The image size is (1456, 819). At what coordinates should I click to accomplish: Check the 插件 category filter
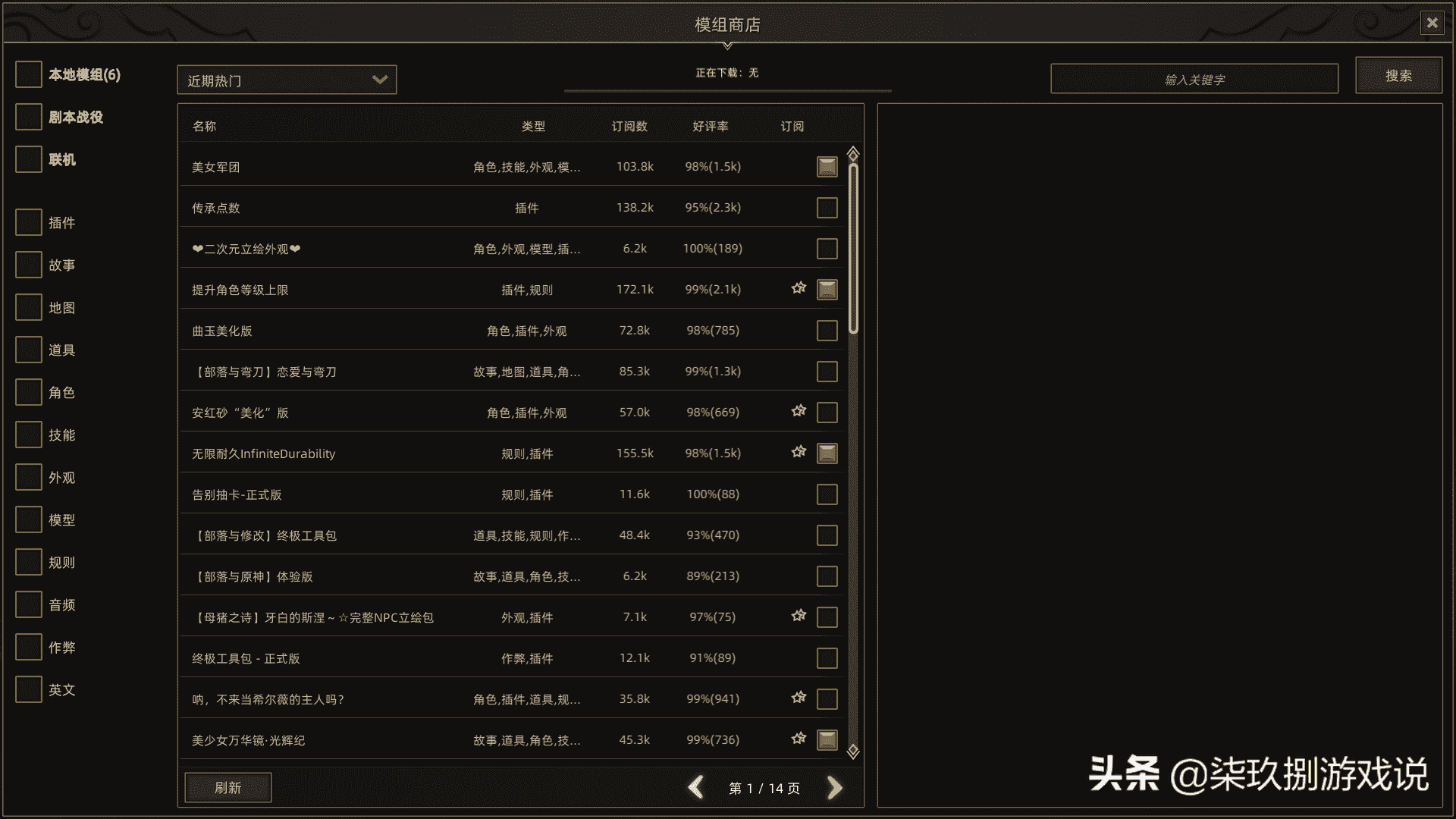coord(29,222)
